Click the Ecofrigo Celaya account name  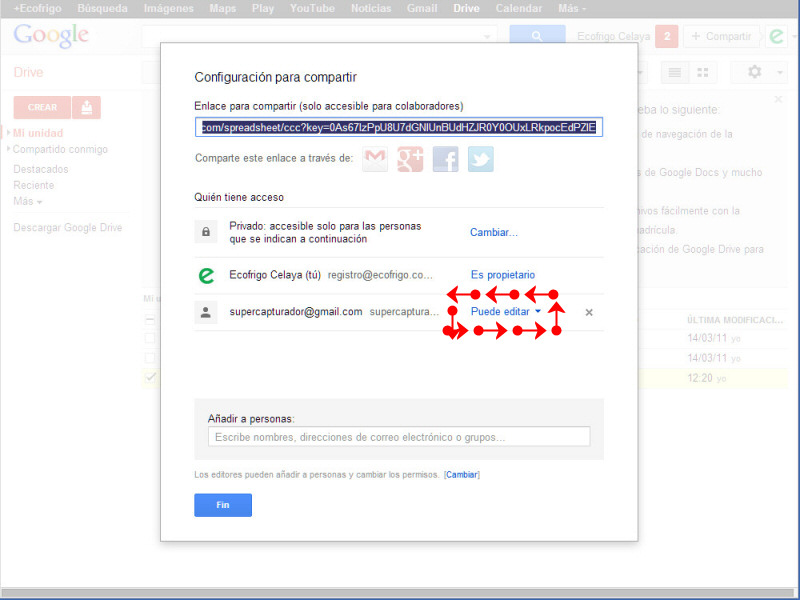tap(614, 36)
